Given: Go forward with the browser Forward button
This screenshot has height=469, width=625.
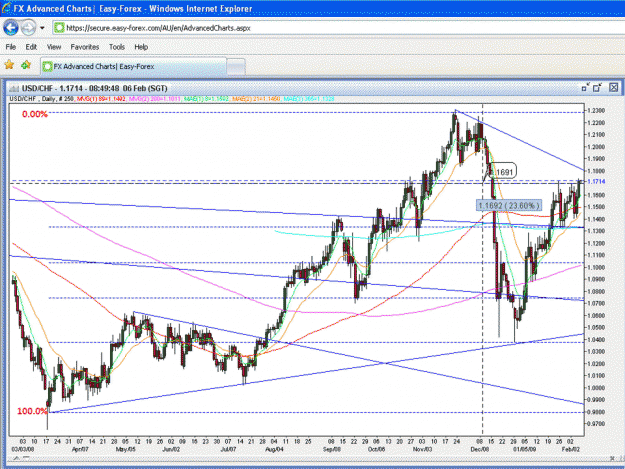Looking at the screenshot, I should [28, 28].
